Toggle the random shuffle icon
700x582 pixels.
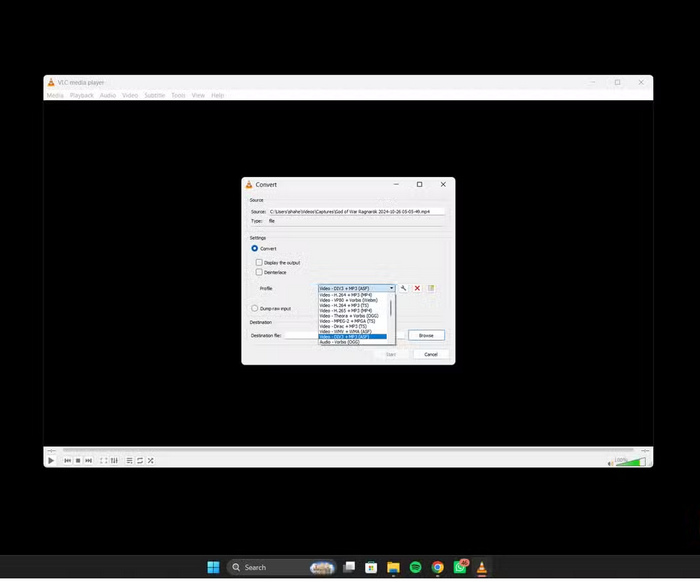[151, 461]
